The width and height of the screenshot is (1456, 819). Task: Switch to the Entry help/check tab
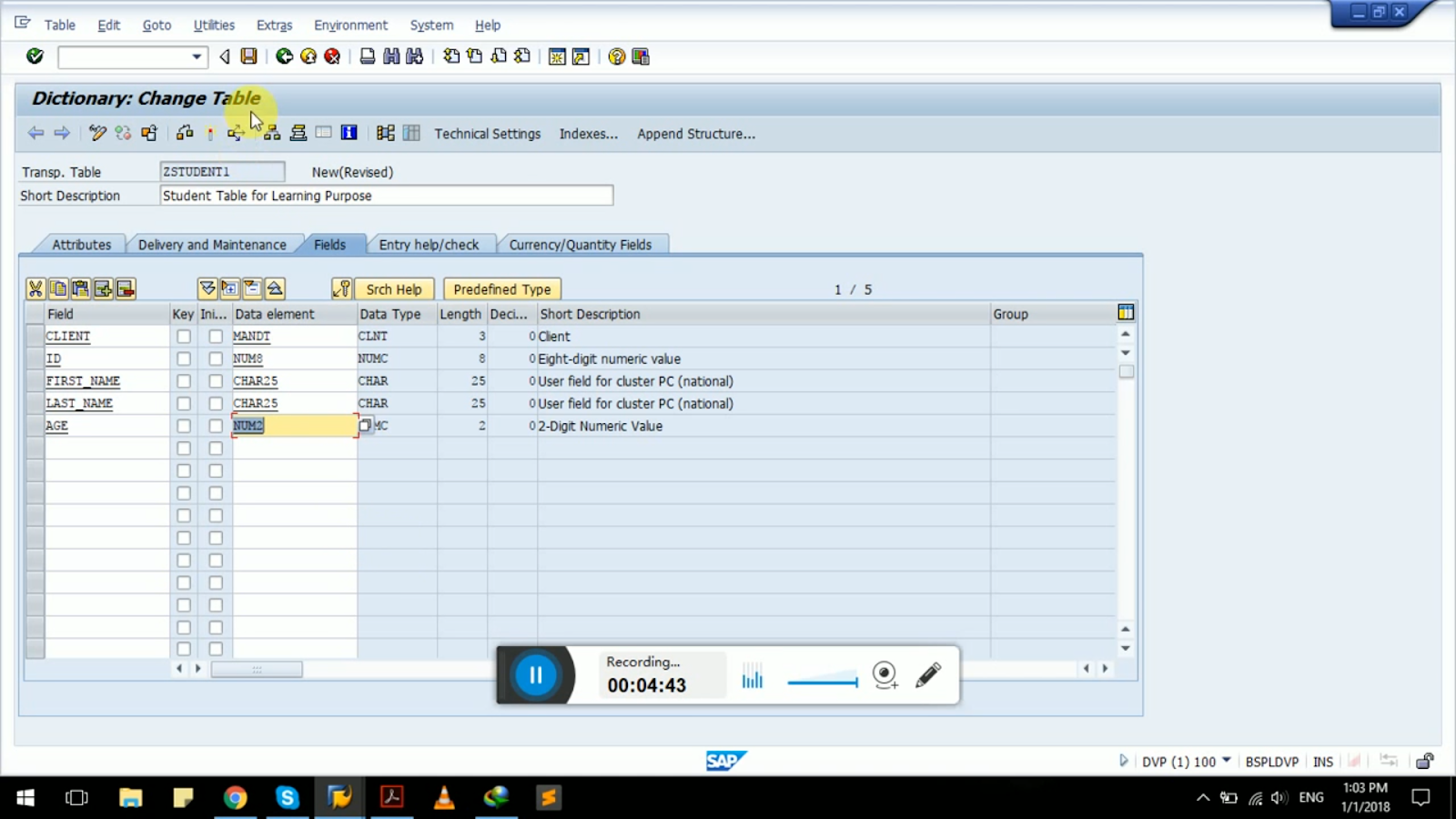[430, 244]
